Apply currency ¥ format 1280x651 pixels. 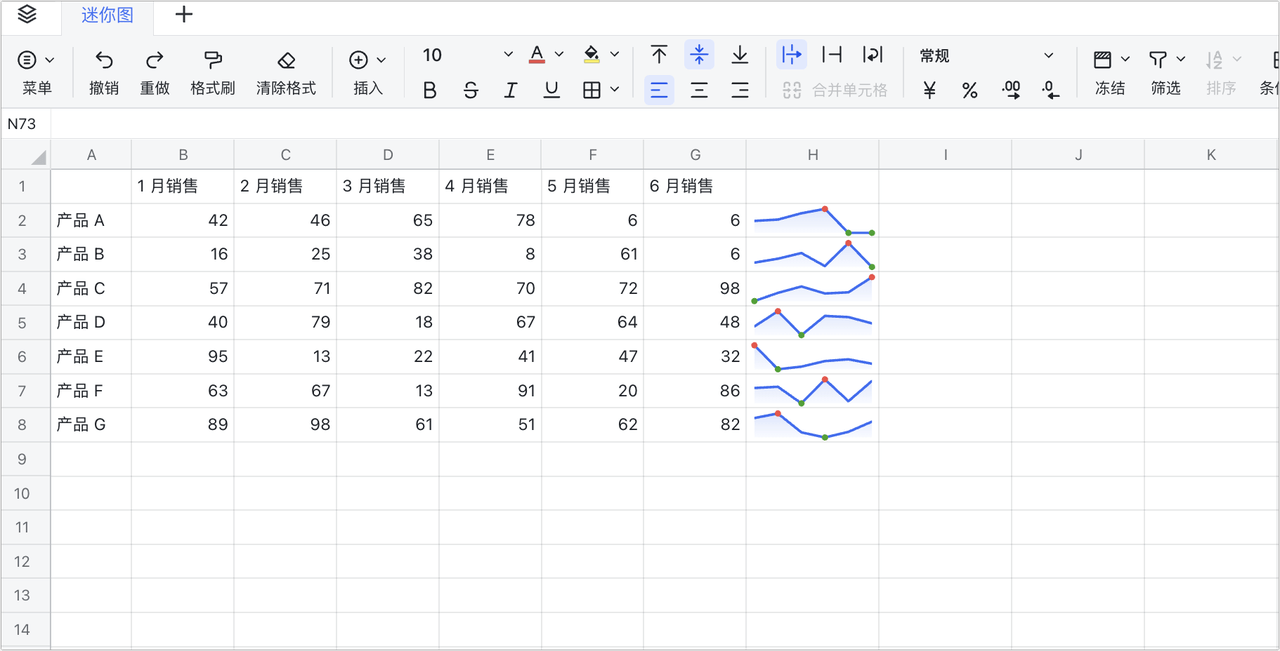(929, 90)
